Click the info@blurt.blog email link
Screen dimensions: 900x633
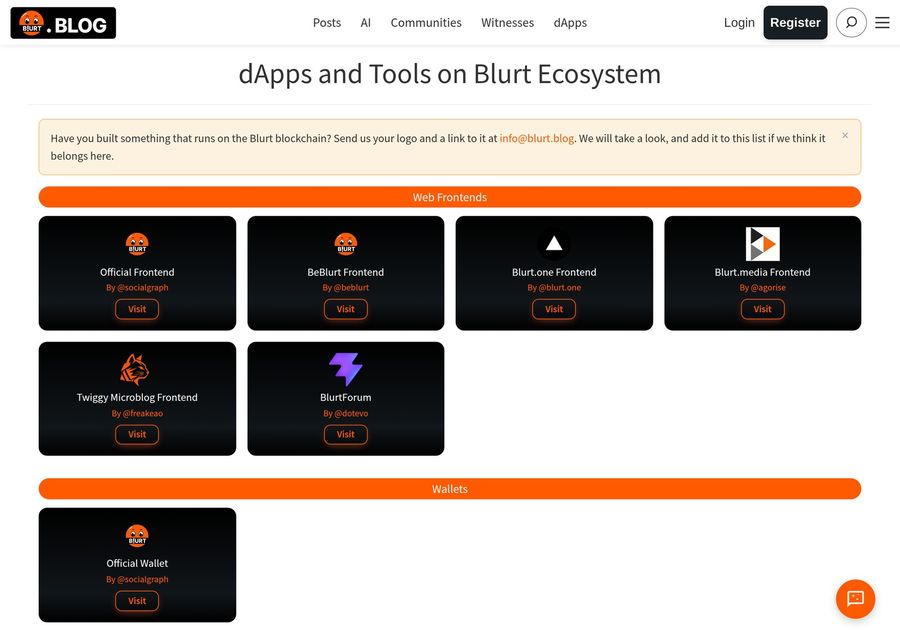click(537, 138)
